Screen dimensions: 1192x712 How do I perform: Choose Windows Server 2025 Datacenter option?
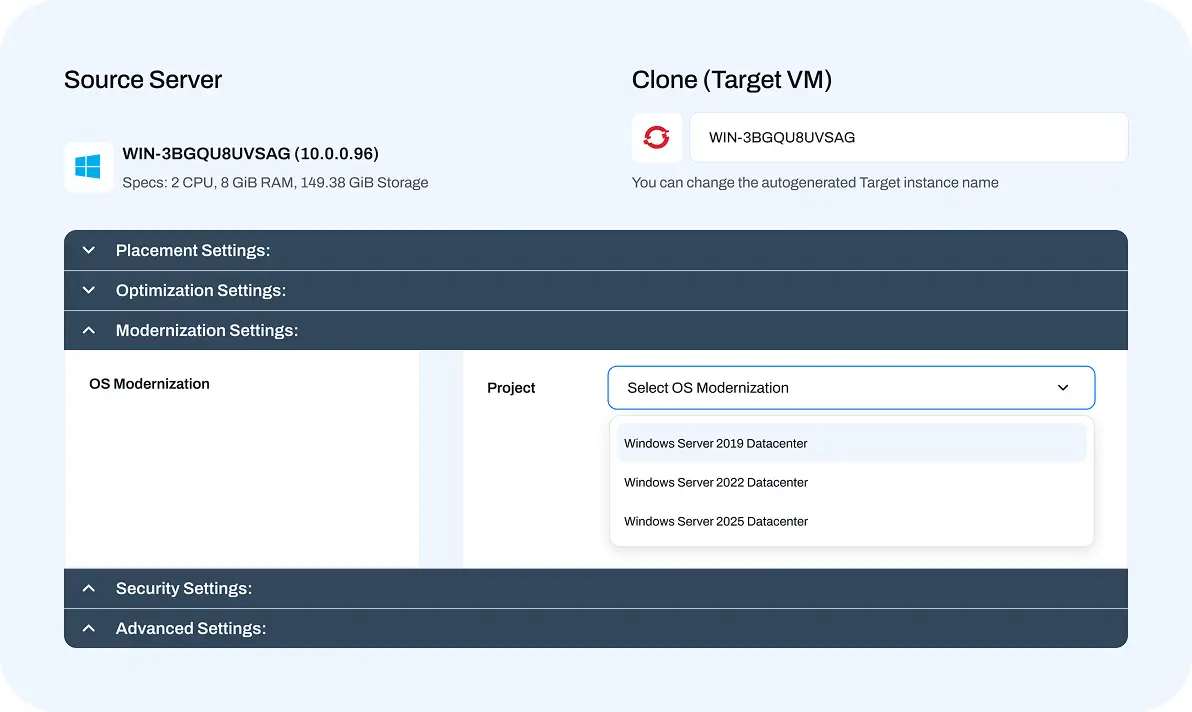[x=851, y=521]
